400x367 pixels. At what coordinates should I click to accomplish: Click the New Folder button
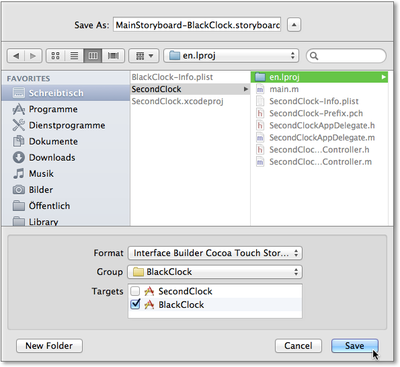[x=49, y=346]
